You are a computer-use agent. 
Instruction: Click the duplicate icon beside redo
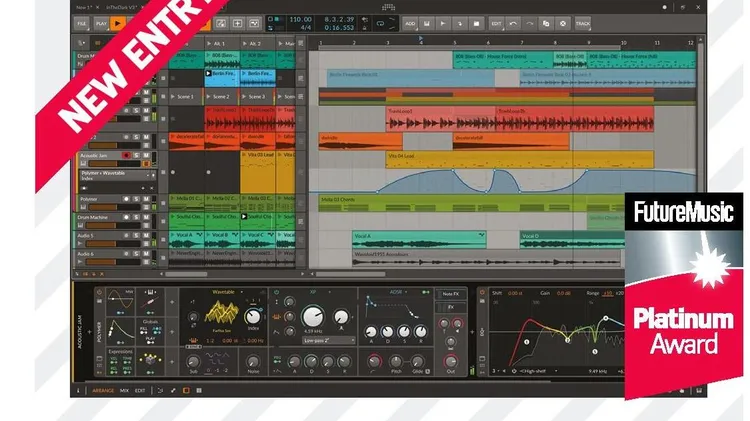point(546,23)
